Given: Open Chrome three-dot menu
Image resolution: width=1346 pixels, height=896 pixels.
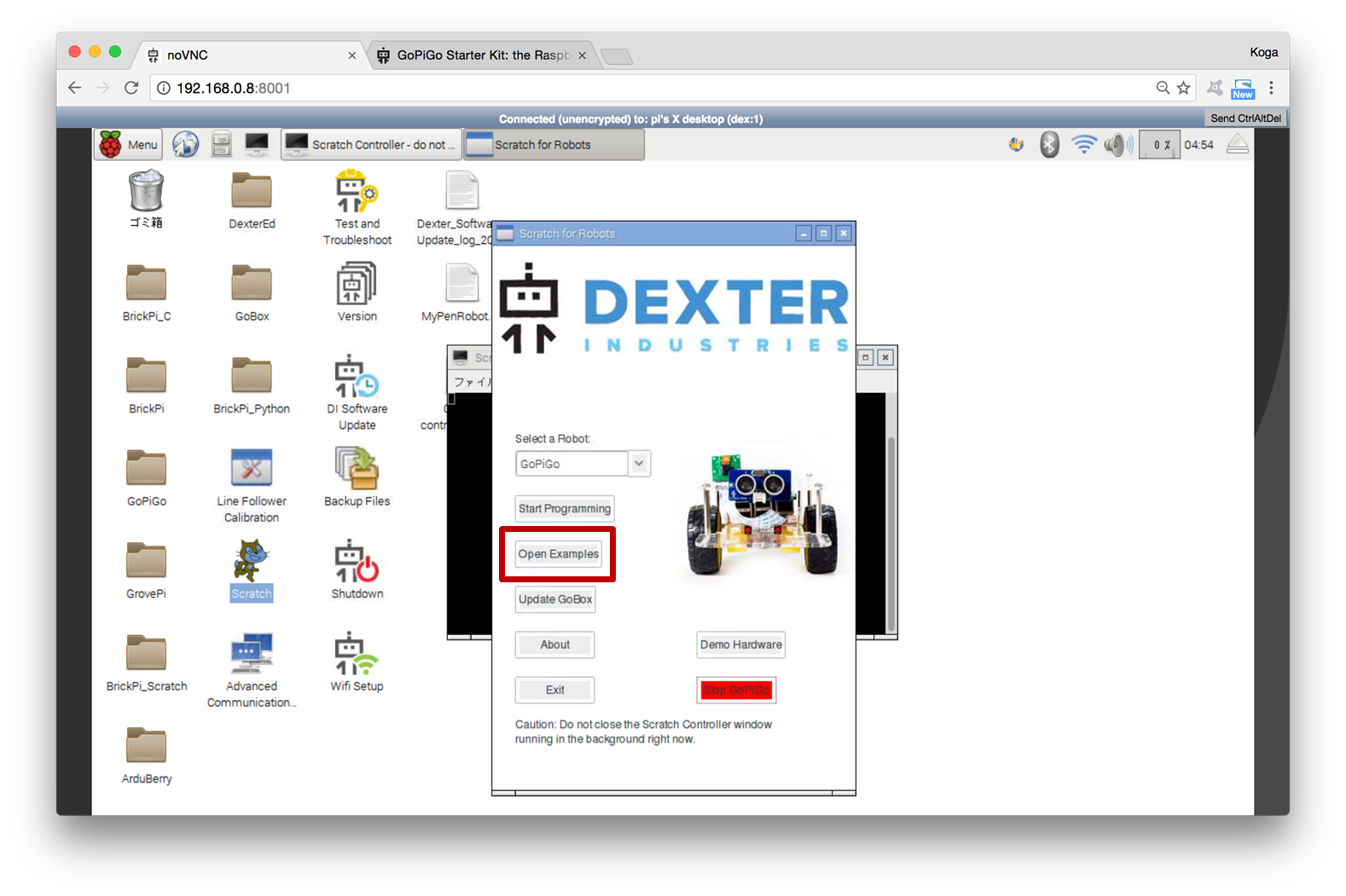Looking at the screenshot, I should click(1271, 88).
